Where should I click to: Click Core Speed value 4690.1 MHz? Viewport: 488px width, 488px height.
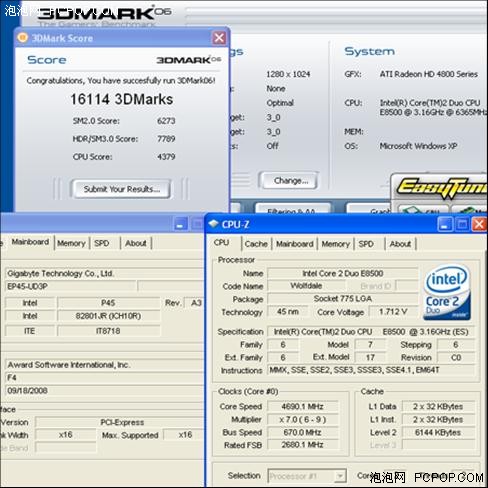(302, 407)
